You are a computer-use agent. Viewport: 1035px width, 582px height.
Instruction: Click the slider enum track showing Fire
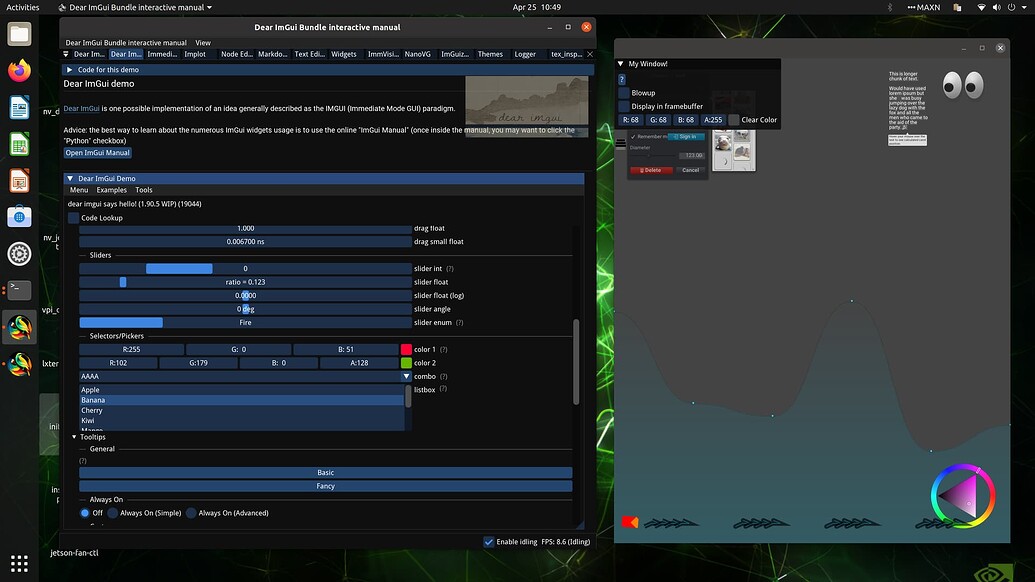pyautogui.click(x=246, y=323)
